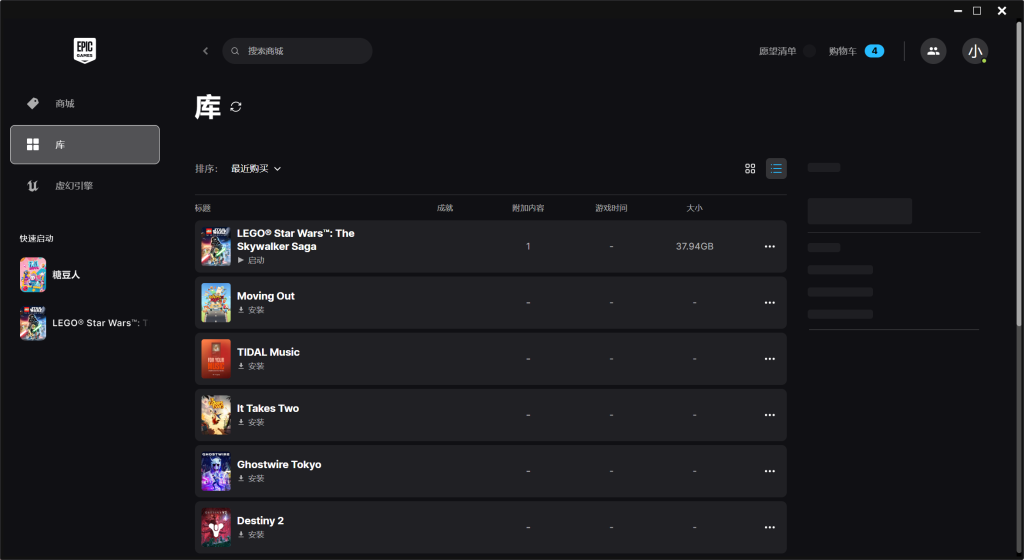
Task: Open the friends list icon
Action: 933,51
